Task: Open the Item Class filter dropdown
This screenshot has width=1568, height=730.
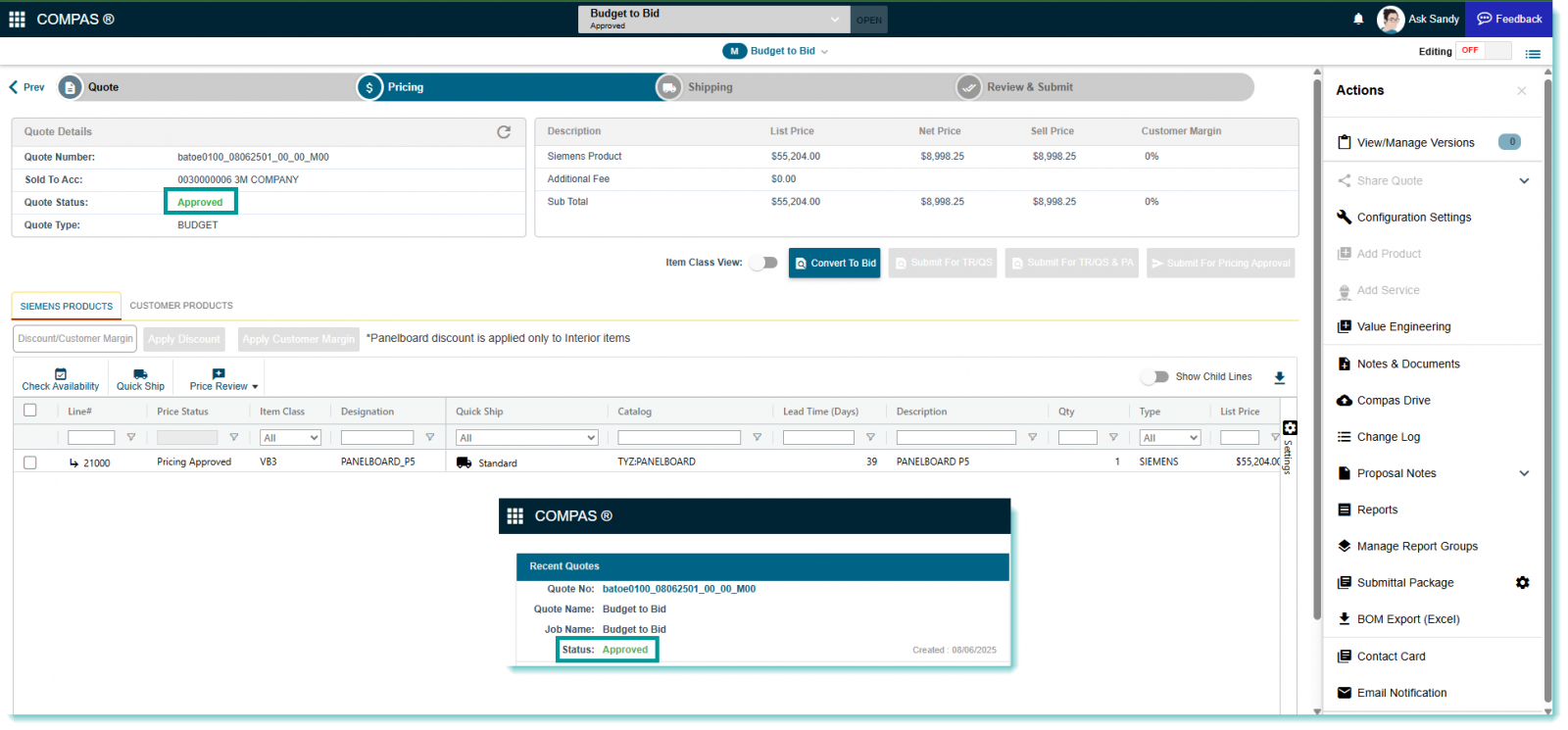Action: pos(291,438)
